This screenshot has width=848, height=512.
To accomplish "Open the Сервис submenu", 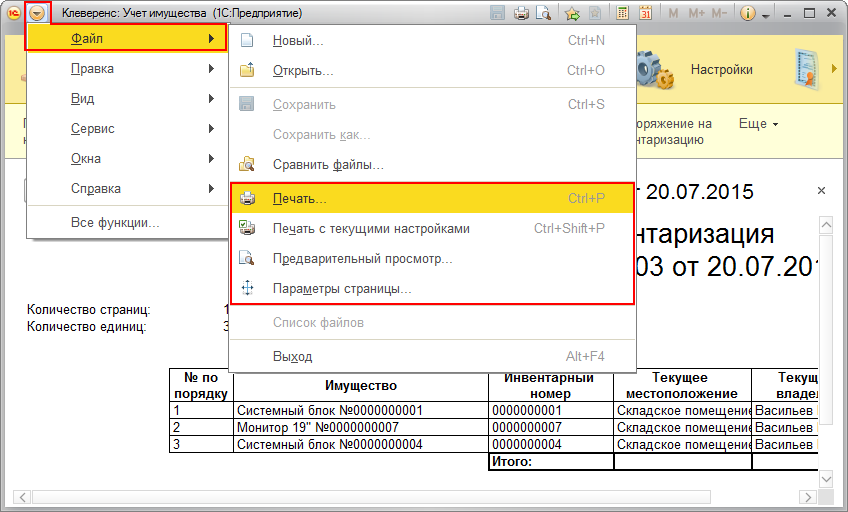I will point(126,129).
